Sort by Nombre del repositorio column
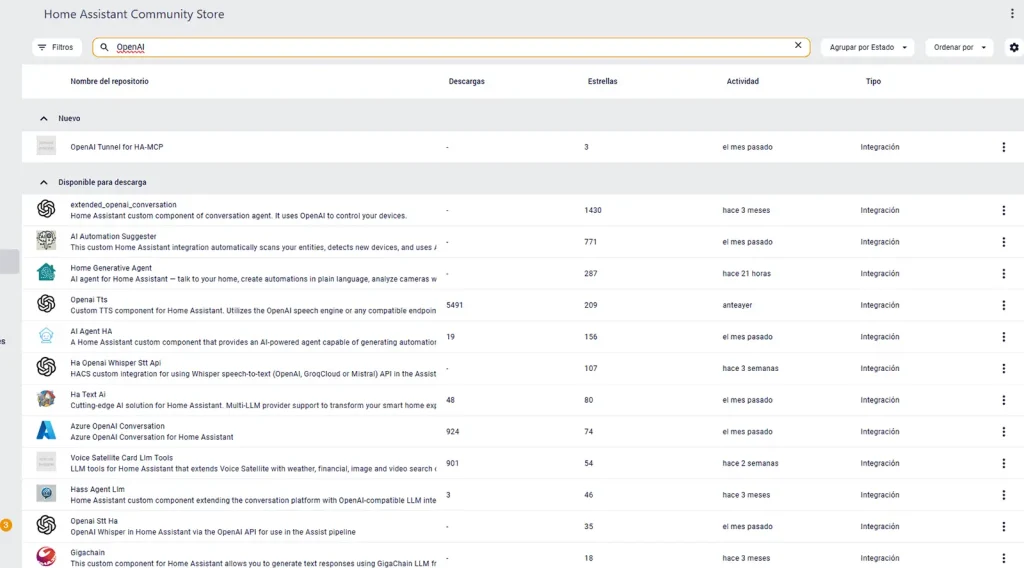 109,82
